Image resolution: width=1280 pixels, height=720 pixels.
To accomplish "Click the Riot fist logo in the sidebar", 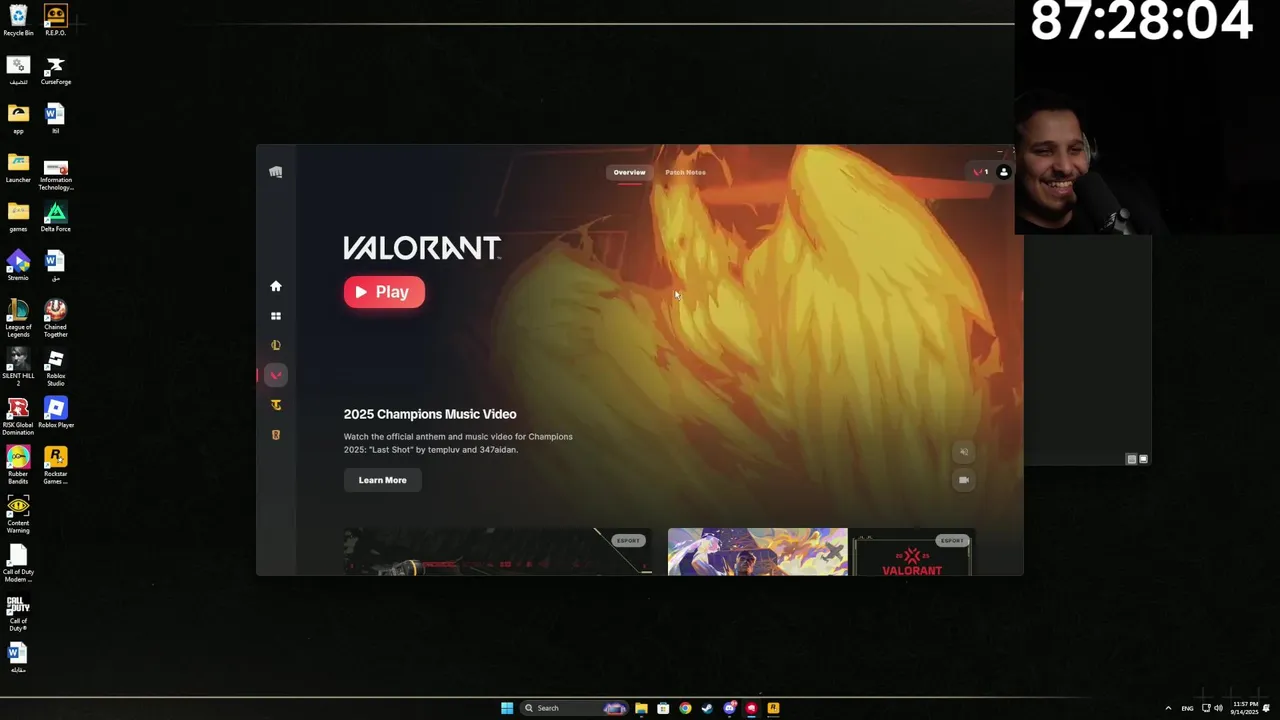I will click(276, 172).
